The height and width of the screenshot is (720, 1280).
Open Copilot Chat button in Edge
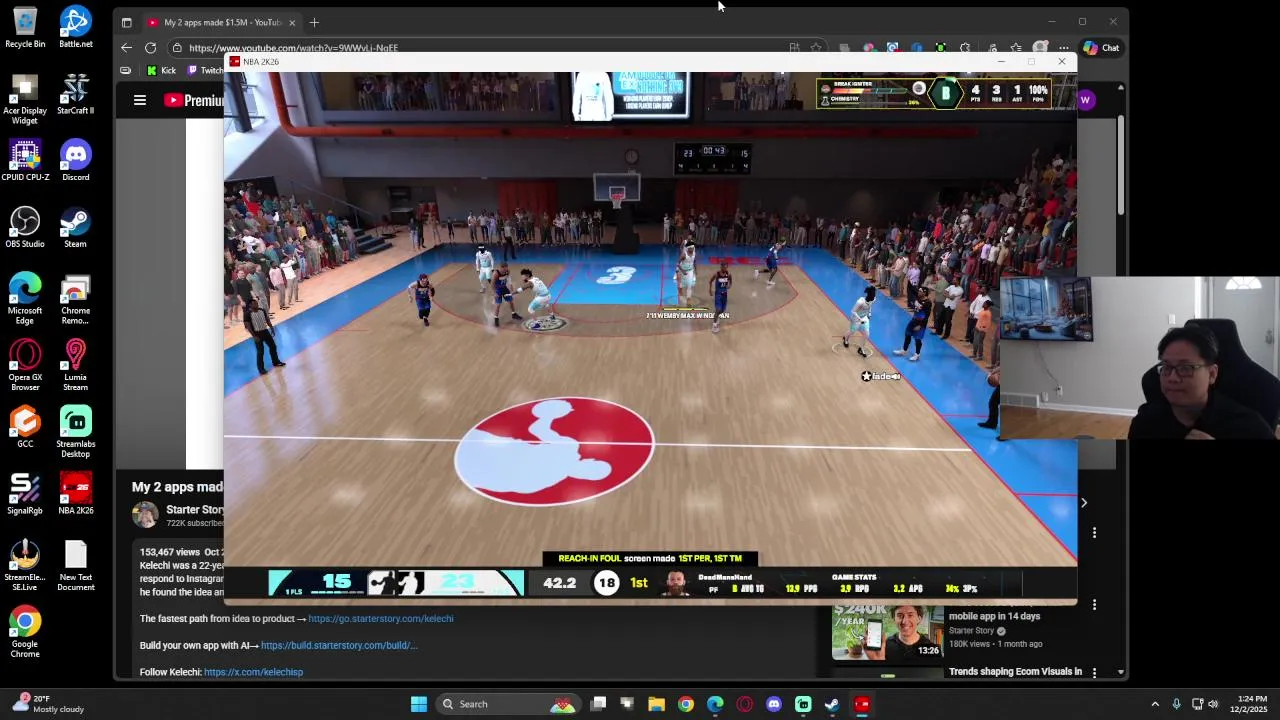[1100, 47]
